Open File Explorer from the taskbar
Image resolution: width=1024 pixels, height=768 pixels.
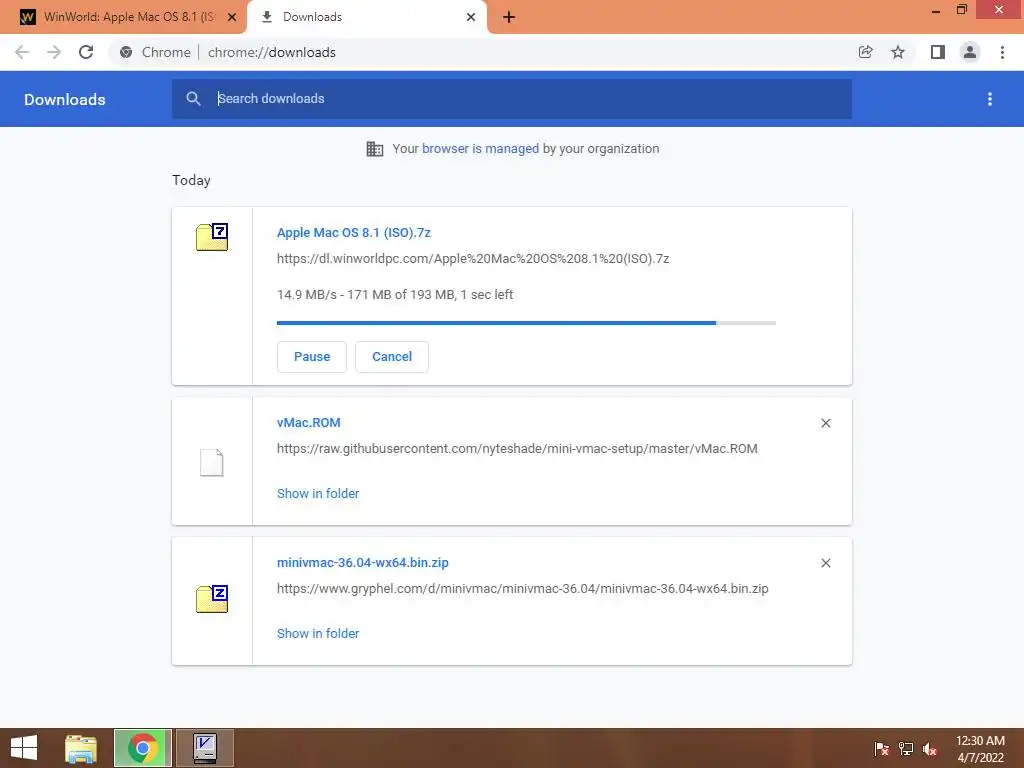(81, 748)
